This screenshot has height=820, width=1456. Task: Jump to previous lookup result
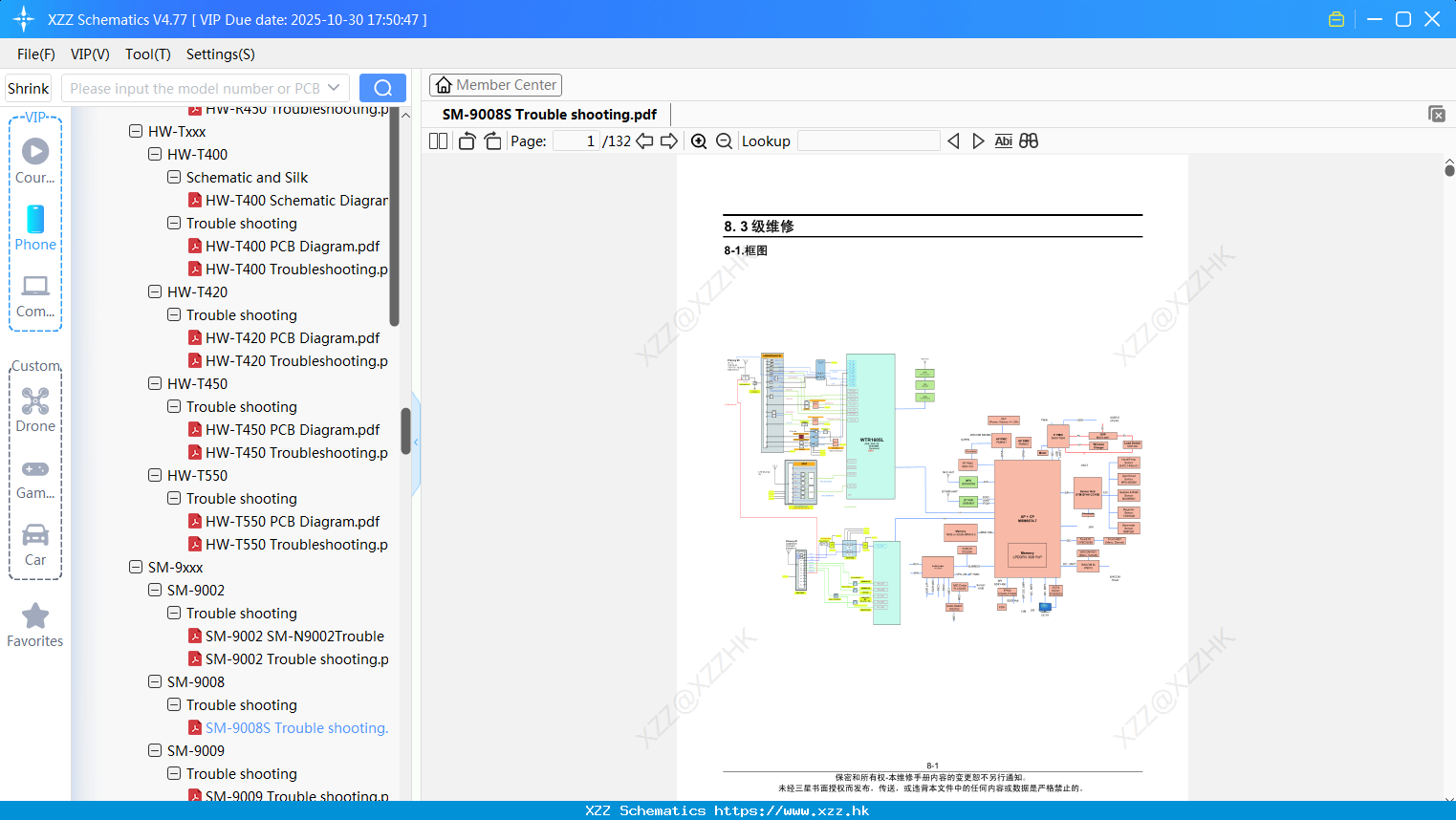coord(953,141)
